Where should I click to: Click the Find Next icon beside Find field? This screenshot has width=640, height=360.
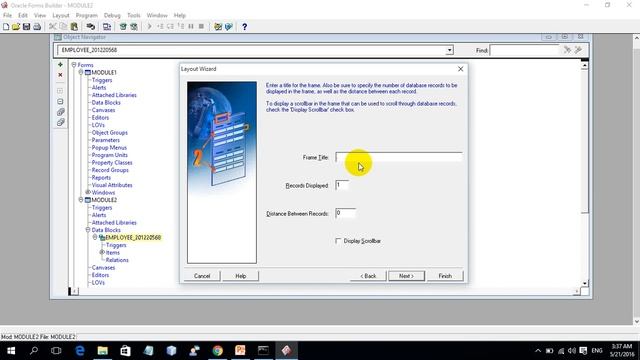567,50
